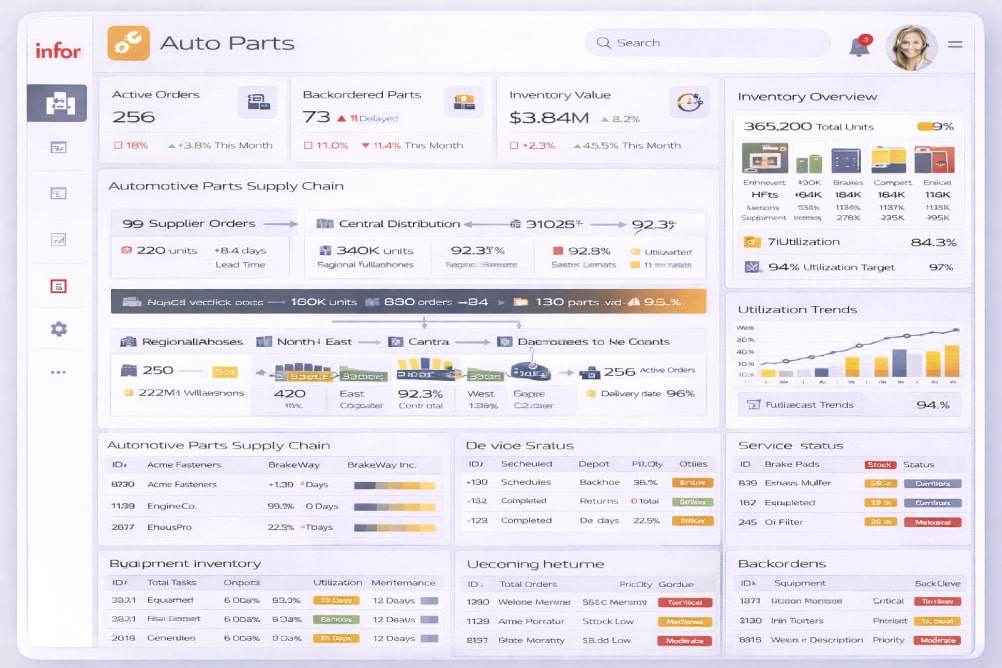Click the Inventory Value clock icon
Screen dimensions: 1002x668
pos(688,101)
